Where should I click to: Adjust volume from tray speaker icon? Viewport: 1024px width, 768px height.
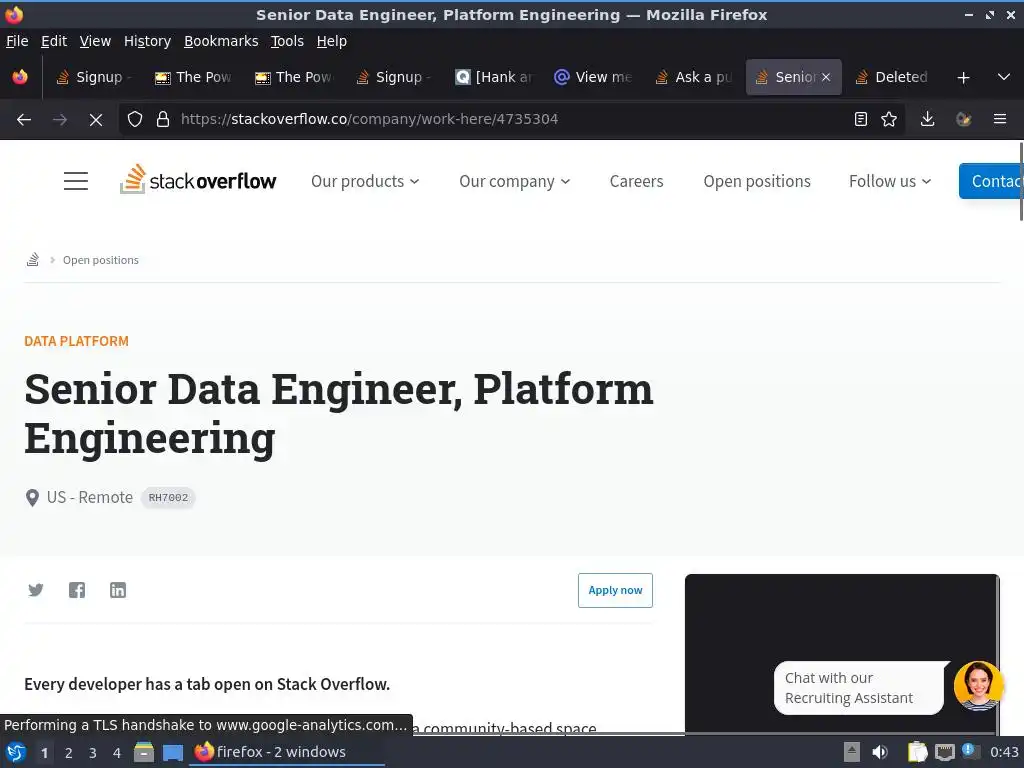pyautogui.click(x=880, y=752)
